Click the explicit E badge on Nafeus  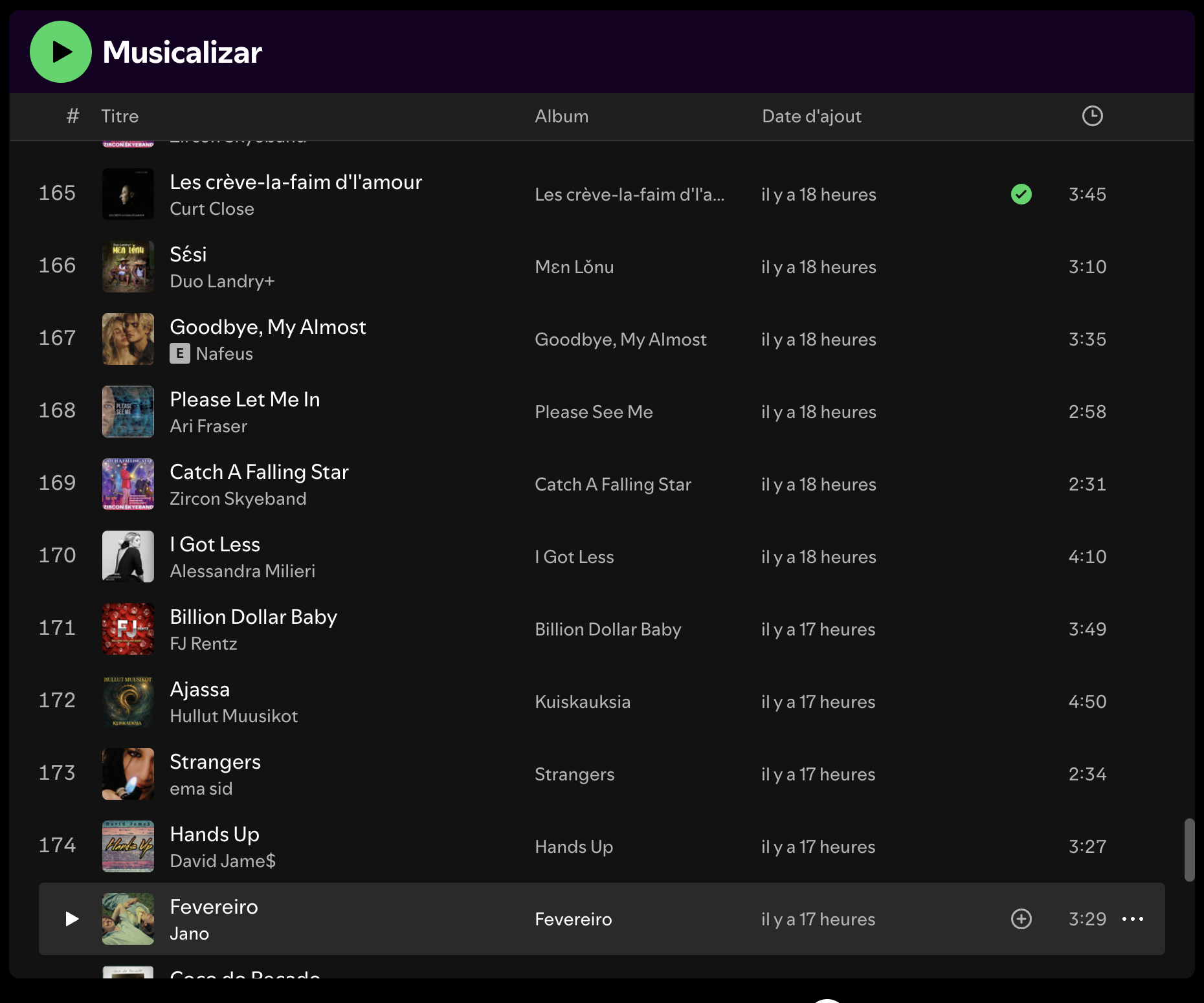click(179, 353)
